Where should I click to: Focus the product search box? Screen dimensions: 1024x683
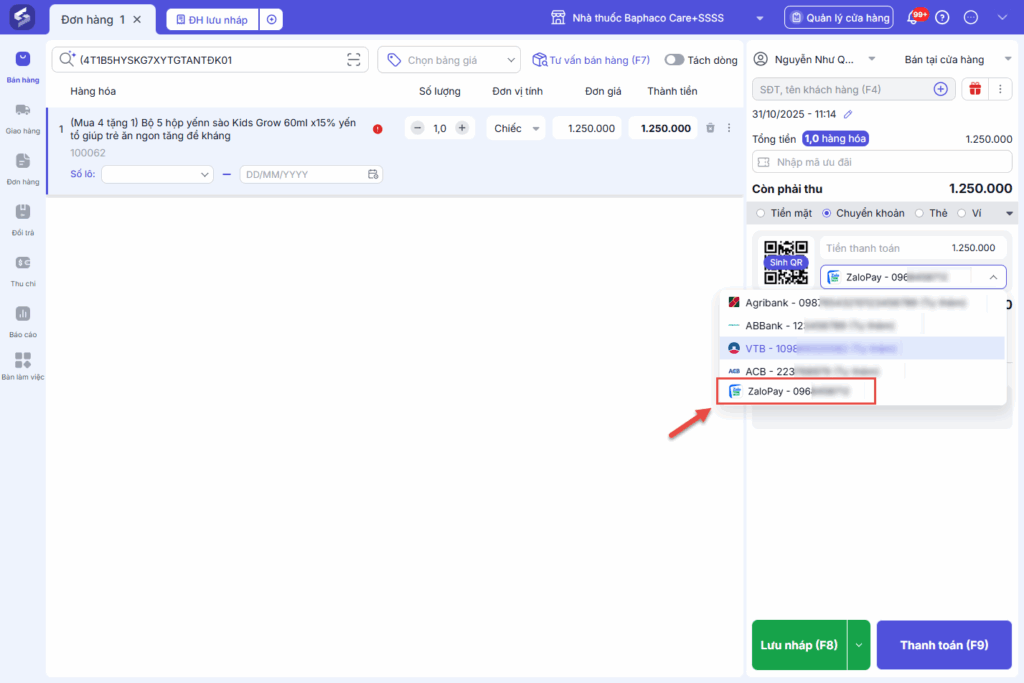pos(209,60)
